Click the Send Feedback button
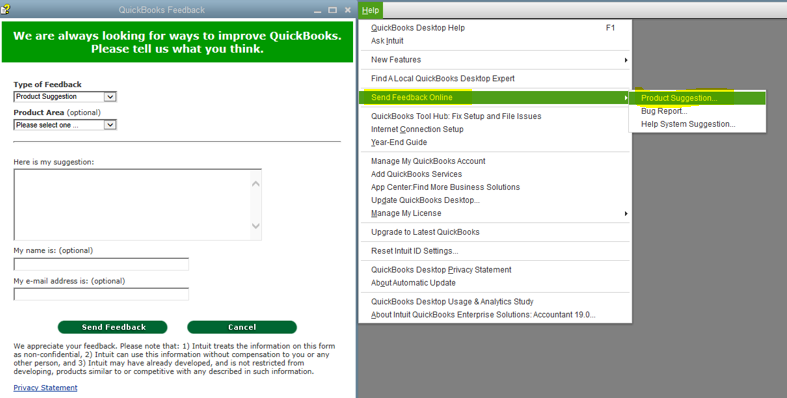This screenshot has width=787, height=398. [x=113, y=327]
